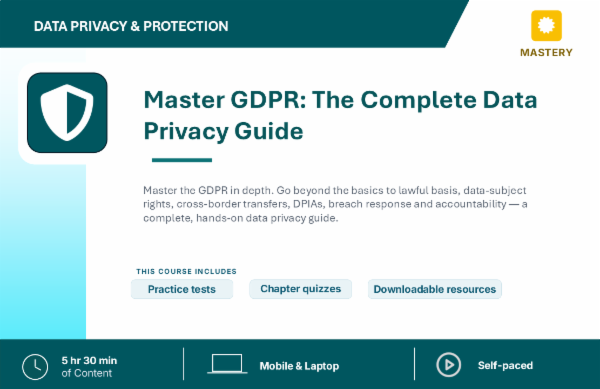Click the Data Privacy & Protection header

[x=131, y=26]
